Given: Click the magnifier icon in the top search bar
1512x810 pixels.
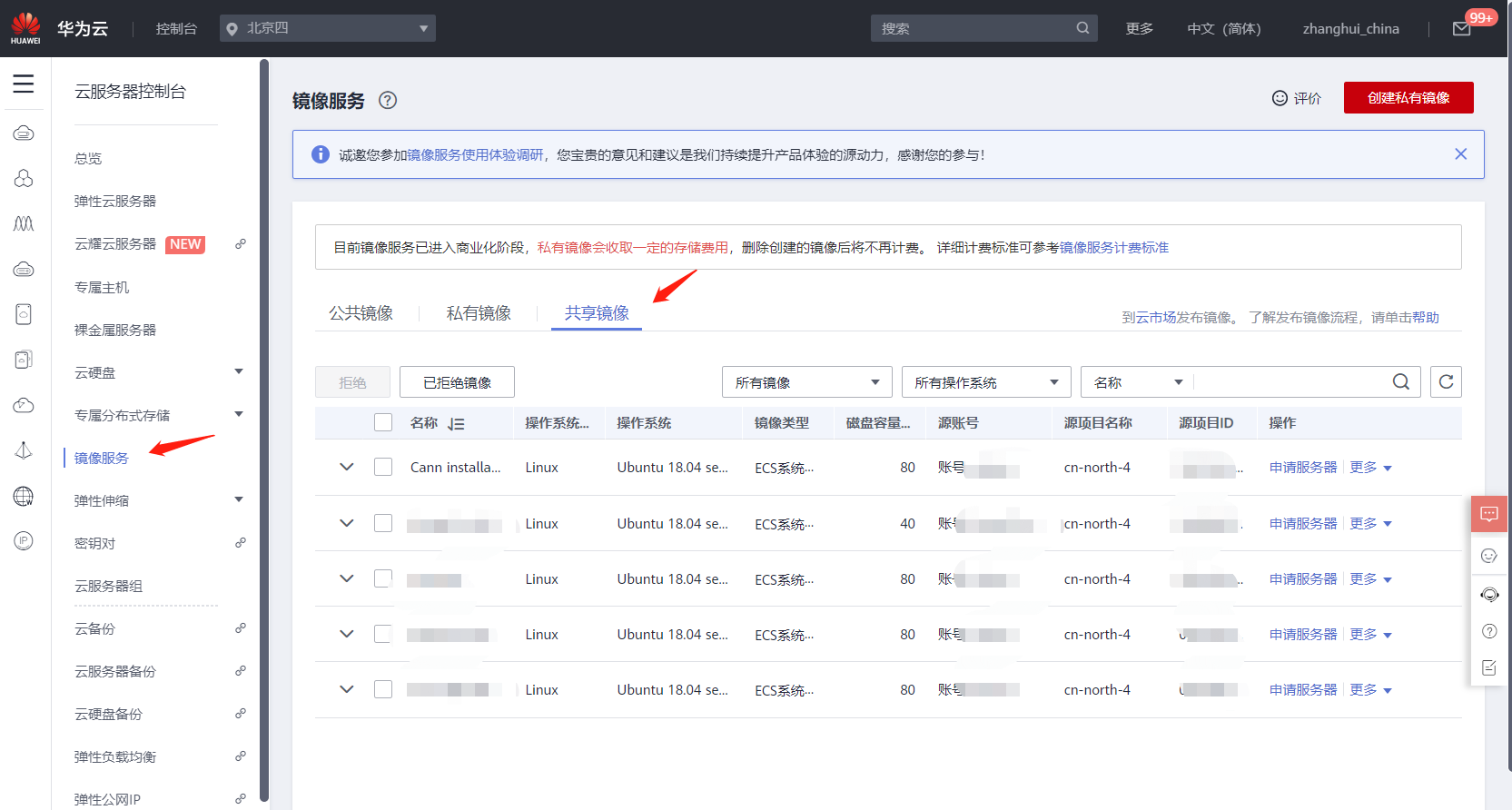Looking at the screenshot, I should click(x=1082, y=28).
